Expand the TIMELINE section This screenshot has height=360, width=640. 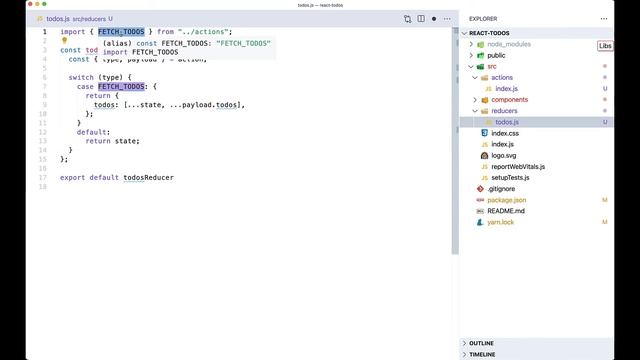(464, 354)
